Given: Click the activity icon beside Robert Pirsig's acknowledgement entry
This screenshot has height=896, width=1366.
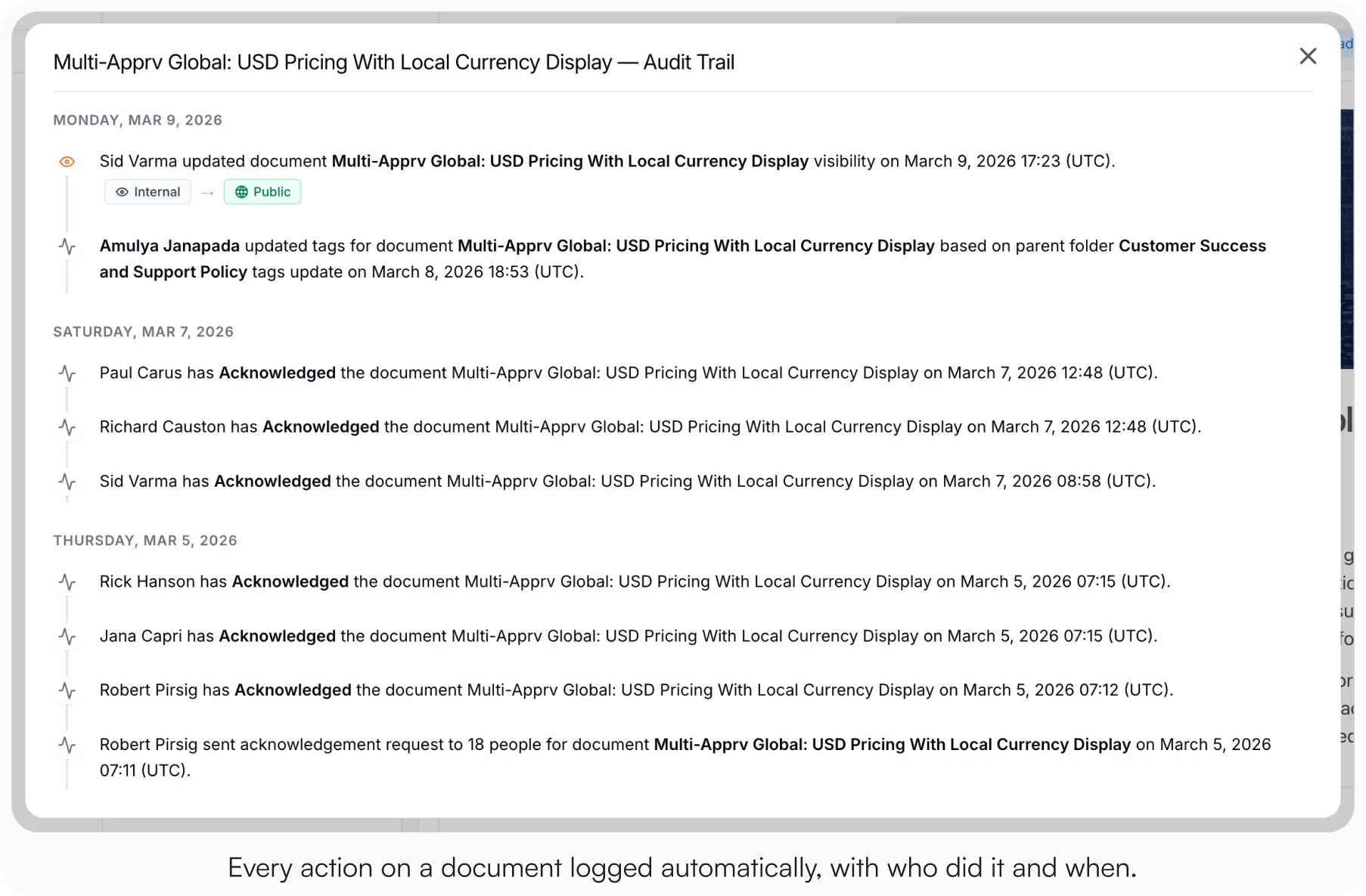Looking at the screenshot, I should pos(67,690).
